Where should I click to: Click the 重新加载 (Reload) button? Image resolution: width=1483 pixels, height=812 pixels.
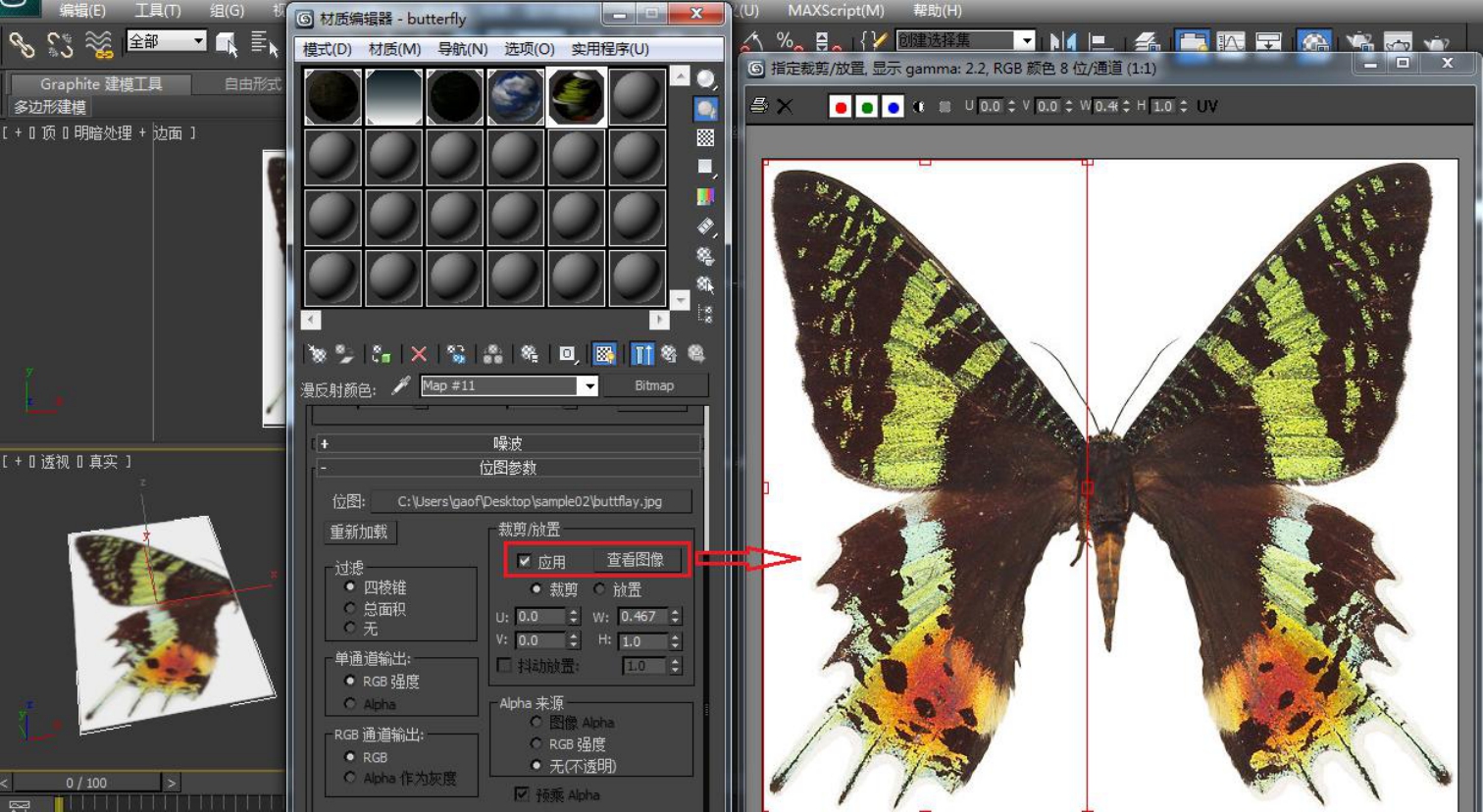[359, 532]
